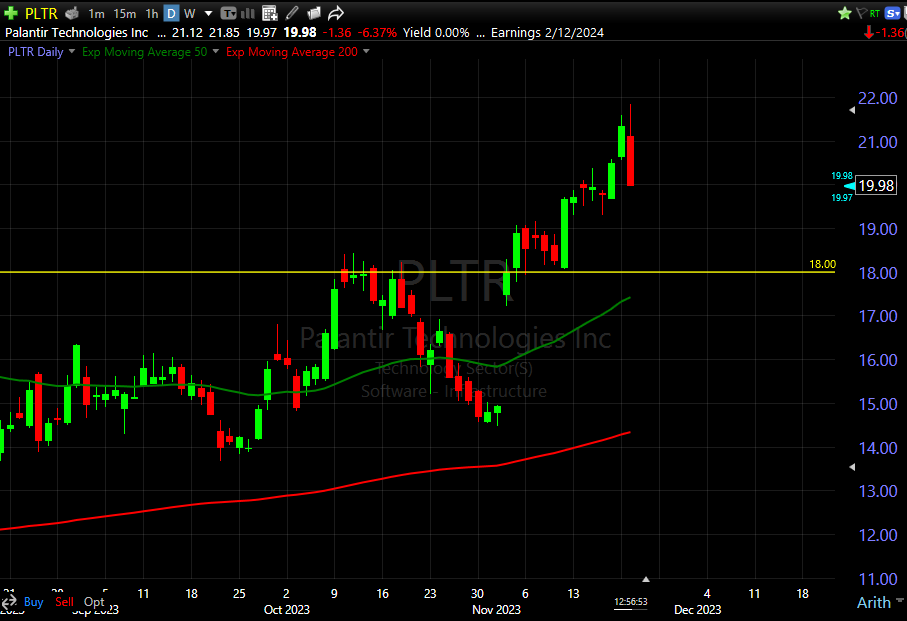Click the ellipsis before Earnings

(481, 35)
